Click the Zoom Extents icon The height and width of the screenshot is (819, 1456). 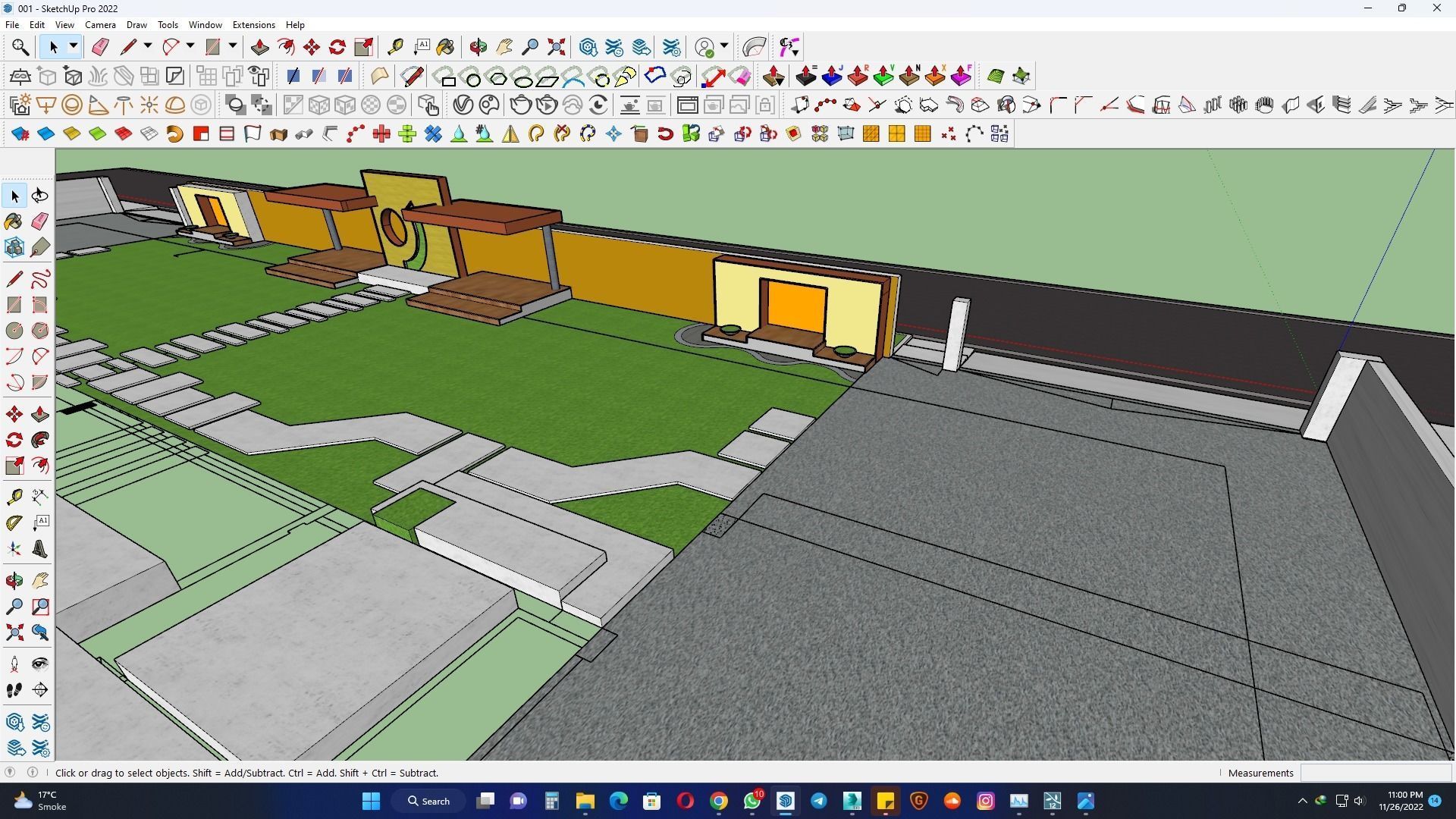(556, 47)
